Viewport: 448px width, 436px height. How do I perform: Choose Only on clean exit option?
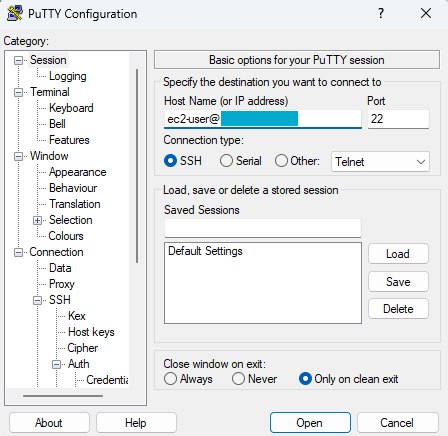pos(305,379)
